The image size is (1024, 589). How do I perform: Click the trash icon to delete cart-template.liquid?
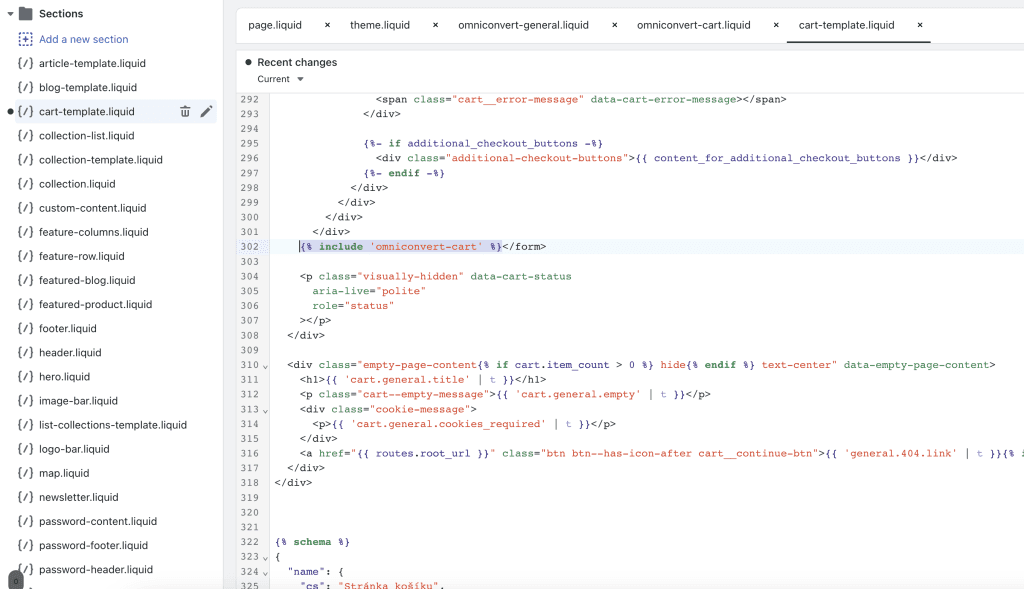coord(185,111)
